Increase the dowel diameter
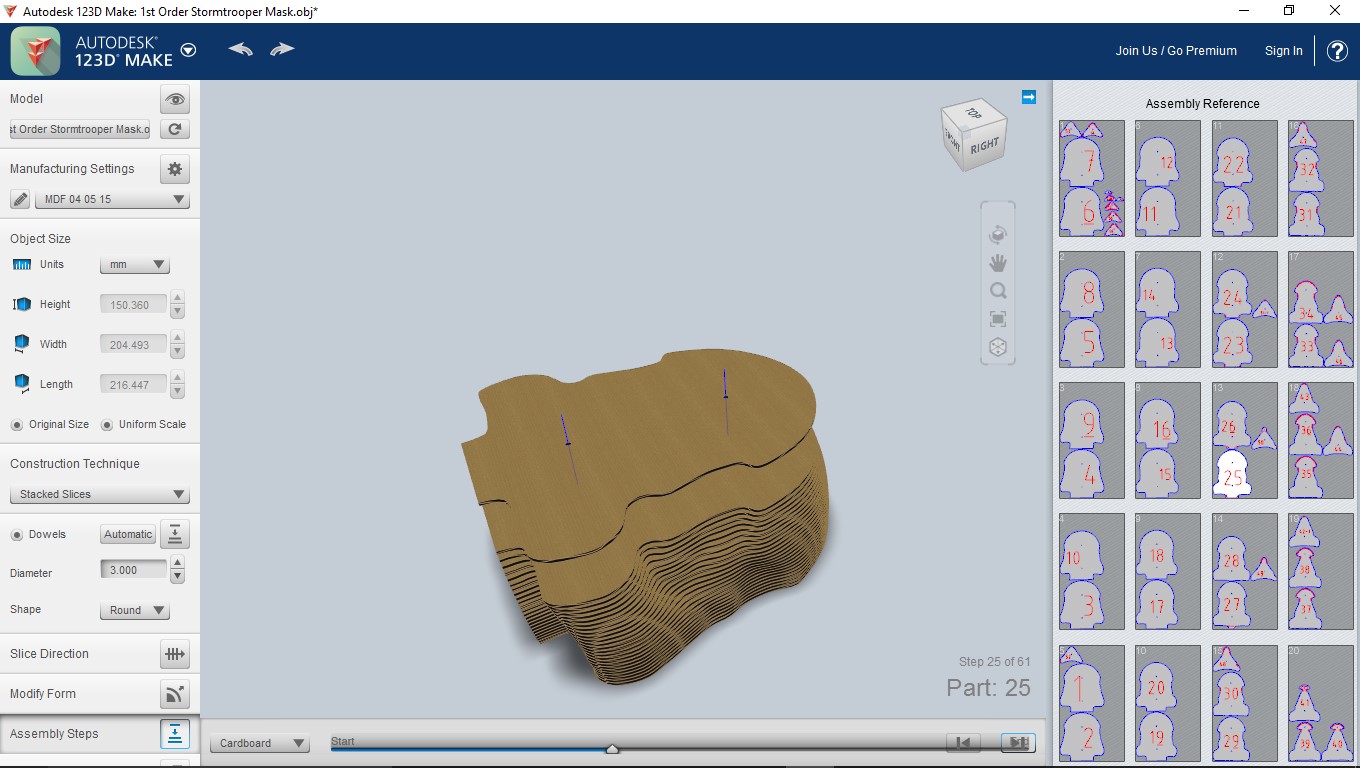Image resolution: width=1360 pixels, height=768 pixels. click(177, 564)
